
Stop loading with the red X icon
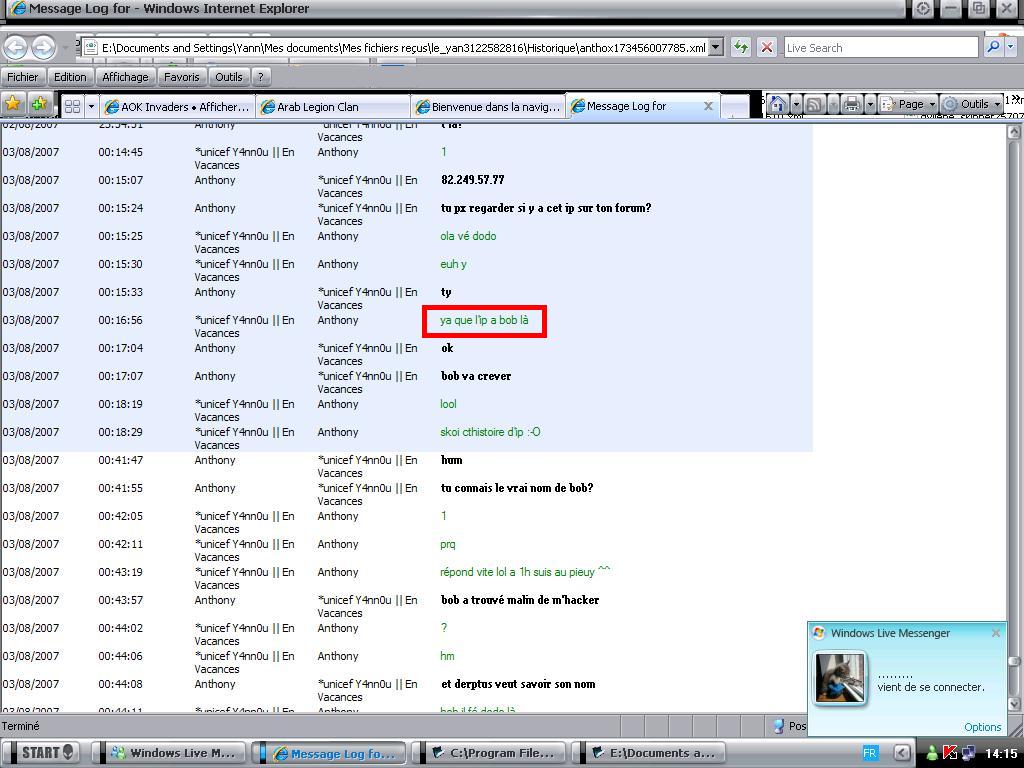pos(767,47)
